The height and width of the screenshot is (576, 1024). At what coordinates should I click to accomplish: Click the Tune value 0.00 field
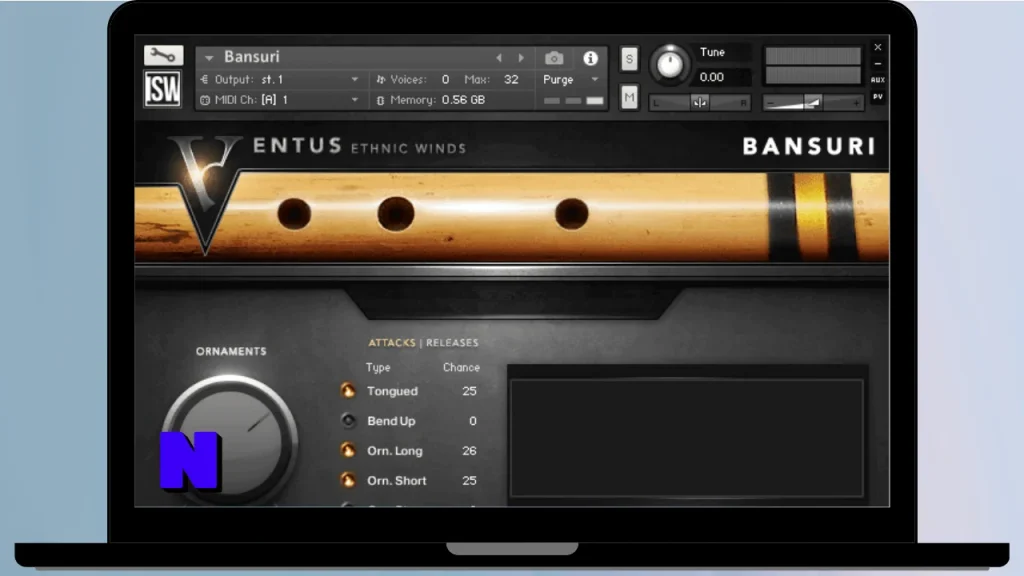coord(711,77)
